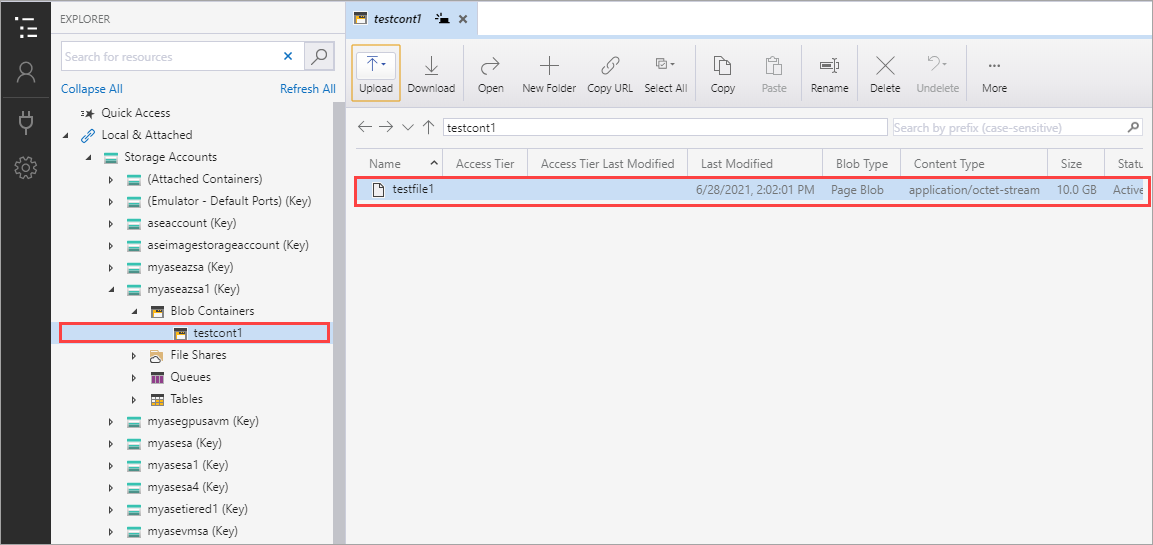Image resolution: width=1153 pixels, height=545 pixels.
Task: Sort by the Last Modified column header
Action: pyautogui.click(x=755, y=164)
